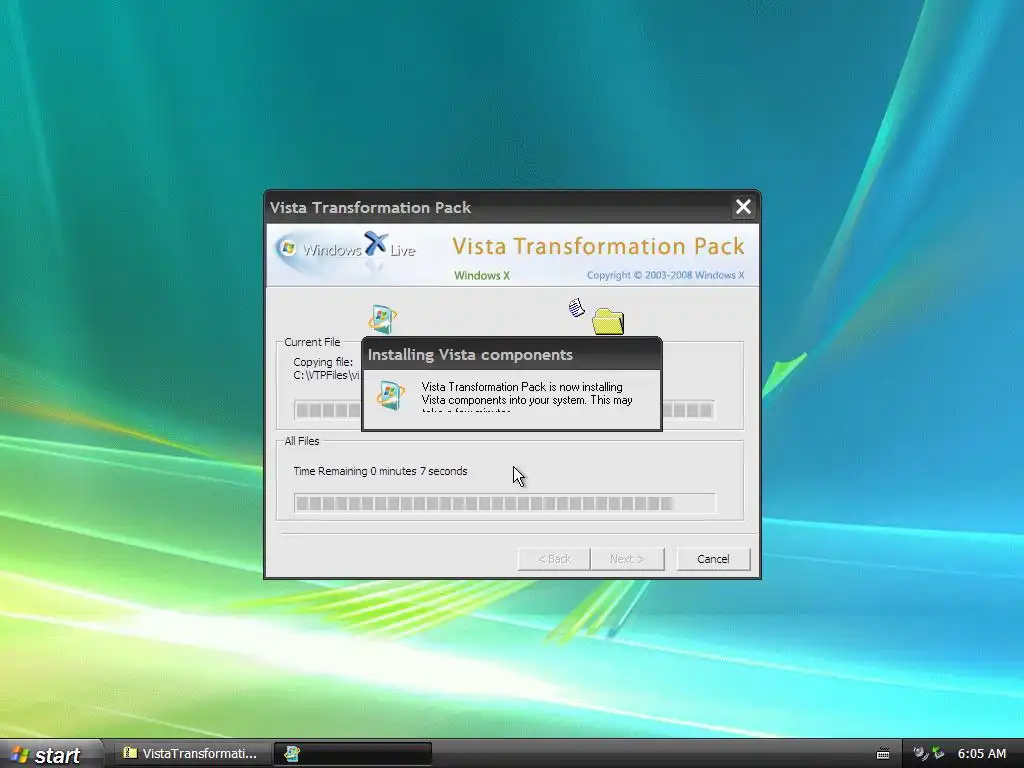Click the flying document page icon

point(576,308)
